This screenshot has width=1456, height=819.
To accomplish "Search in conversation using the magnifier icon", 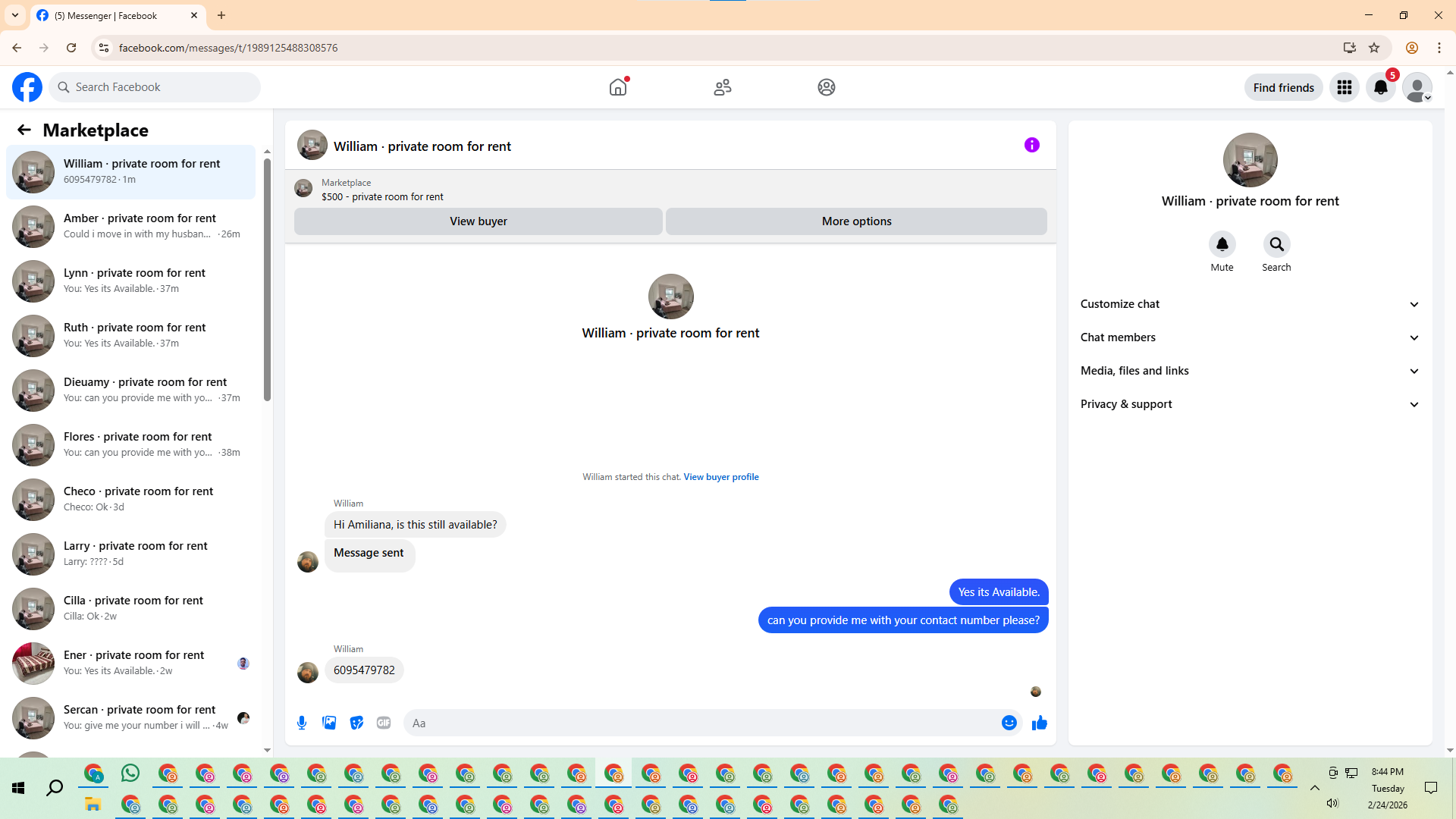I will pos(1276,244).
